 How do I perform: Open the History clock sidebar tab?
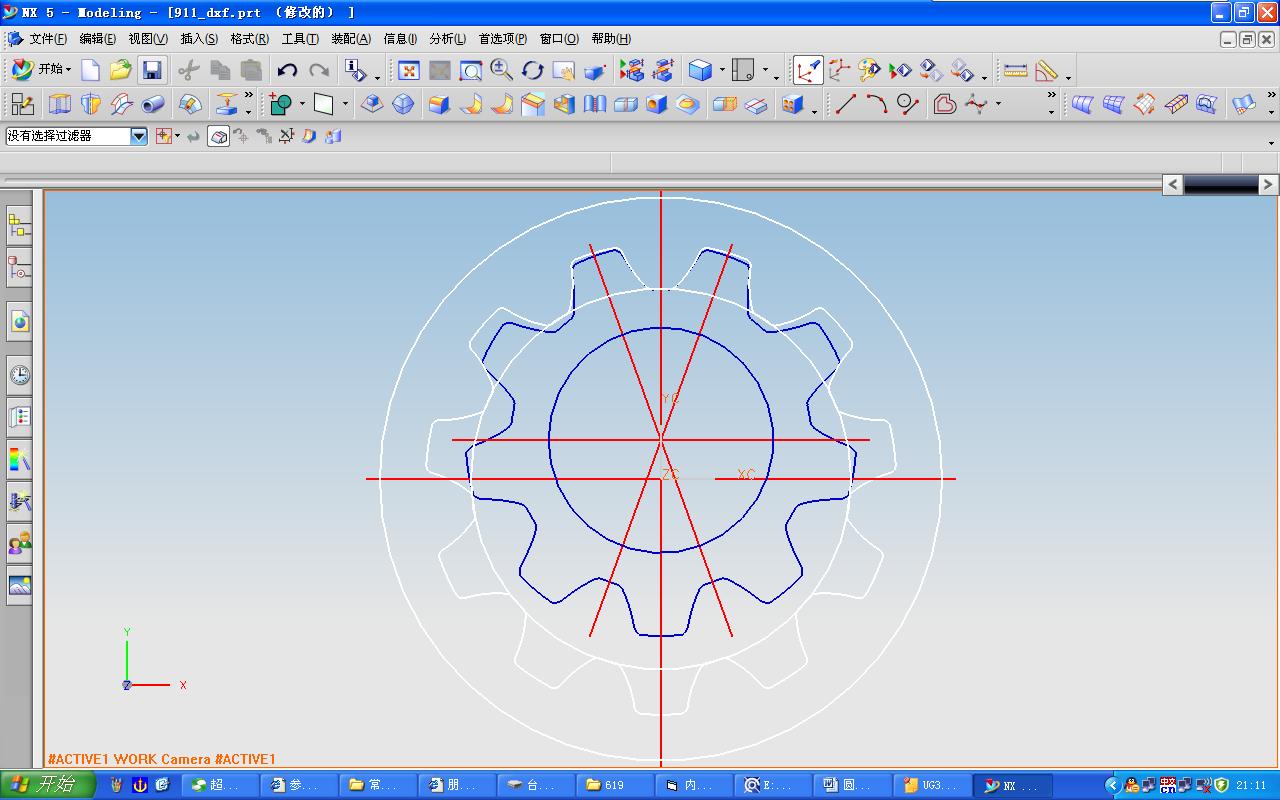(19, 375)
